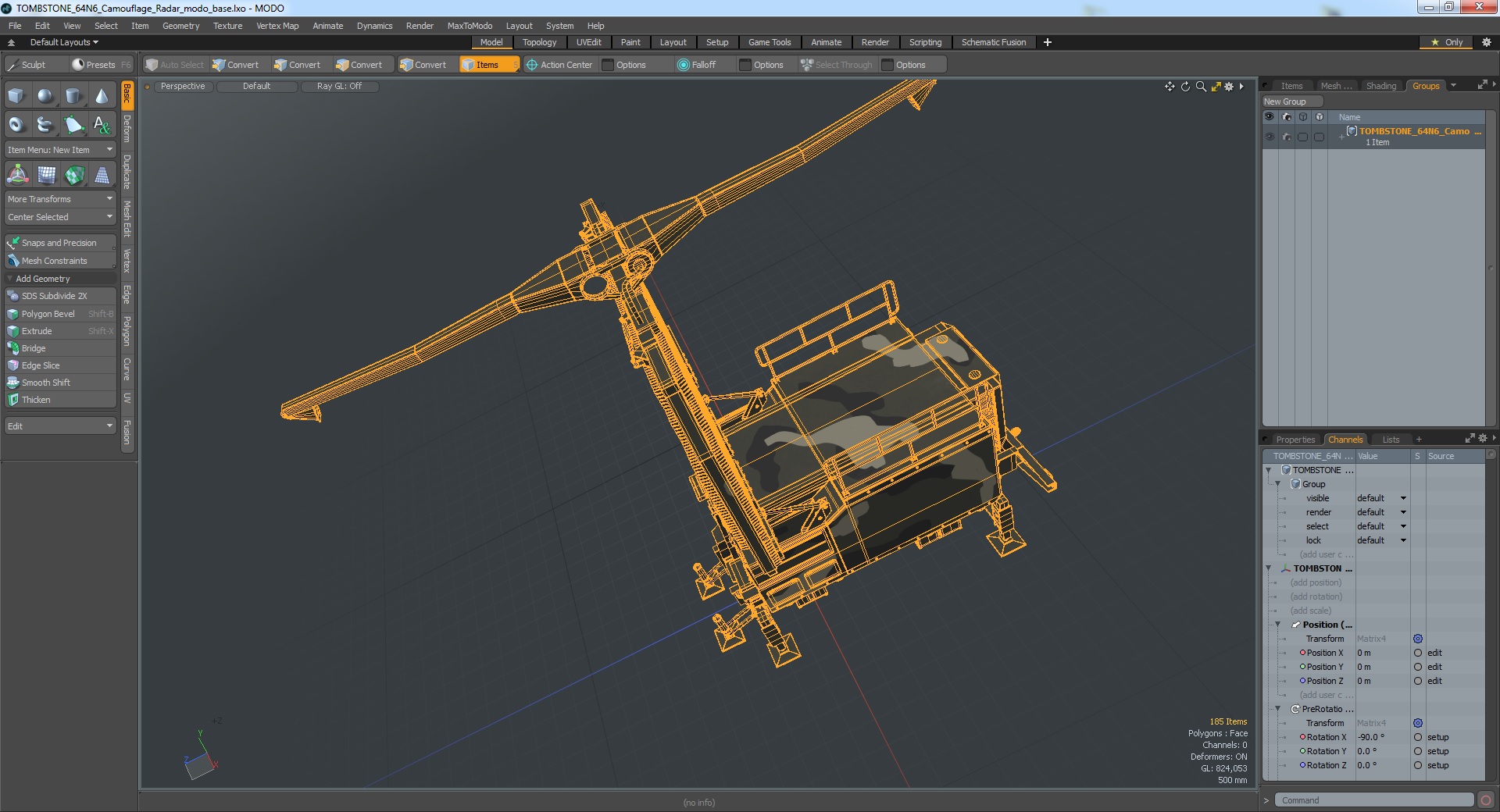Collapse the PreRotation channel group
The width and height of the screenshot is (1500, 812).
[x=1278, y=709]
